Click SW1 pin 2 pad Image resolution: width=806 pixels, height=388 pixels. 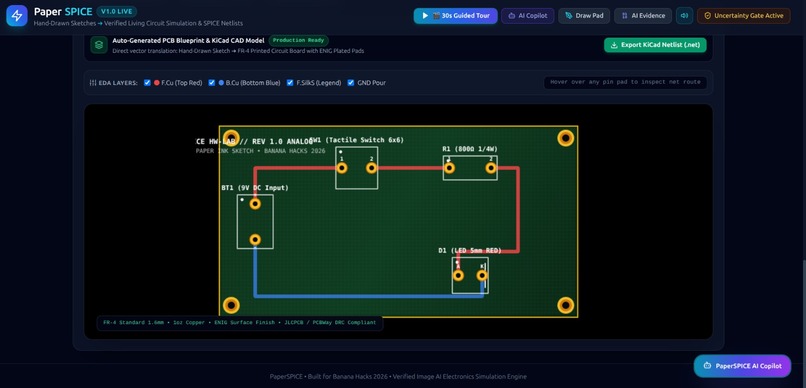click(x=371, y=168)
